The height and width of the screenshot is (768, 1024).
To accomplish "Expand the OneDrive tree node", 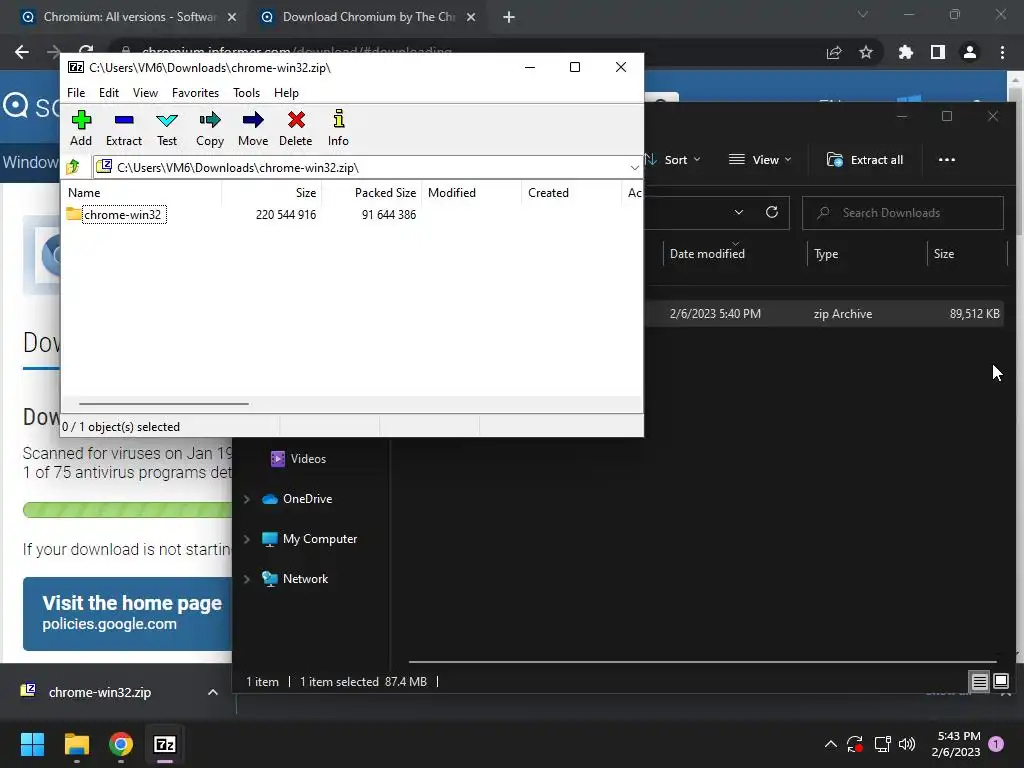I will (x=247, y=500).
